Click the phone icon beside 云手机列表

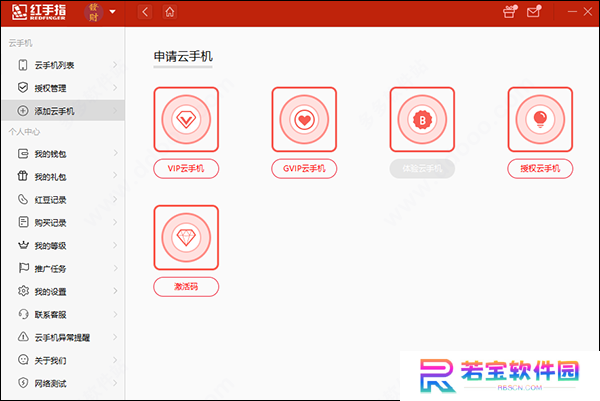(23, 65)
